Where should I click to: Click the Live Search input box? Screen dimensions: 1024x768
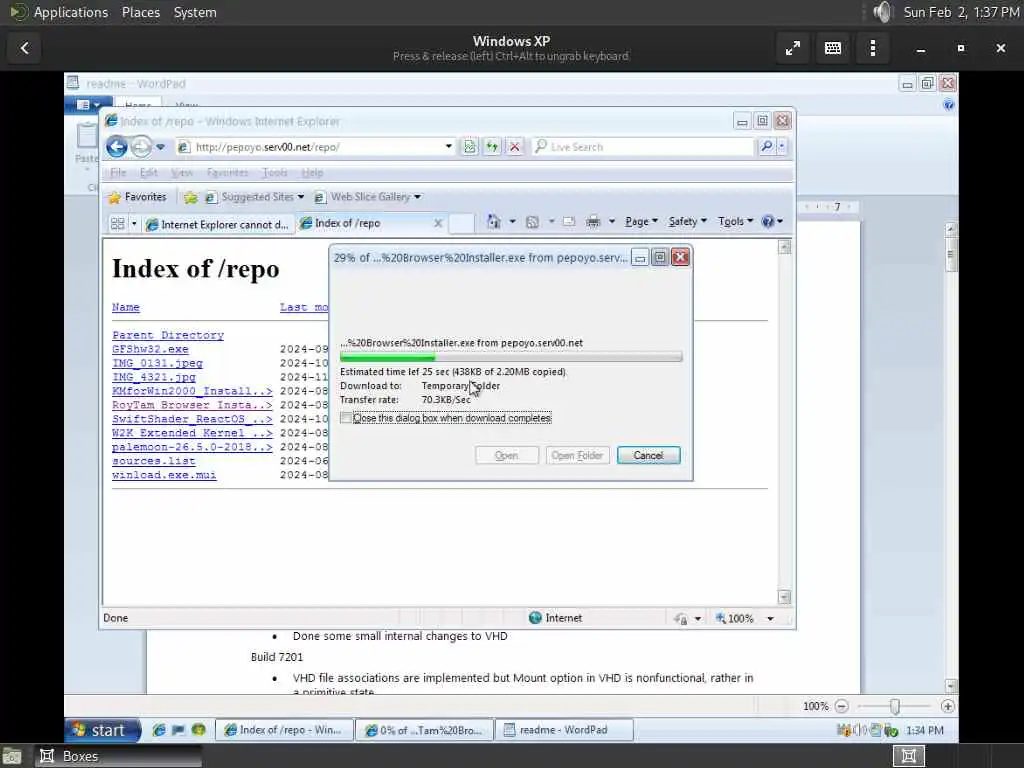pos(643,147)
